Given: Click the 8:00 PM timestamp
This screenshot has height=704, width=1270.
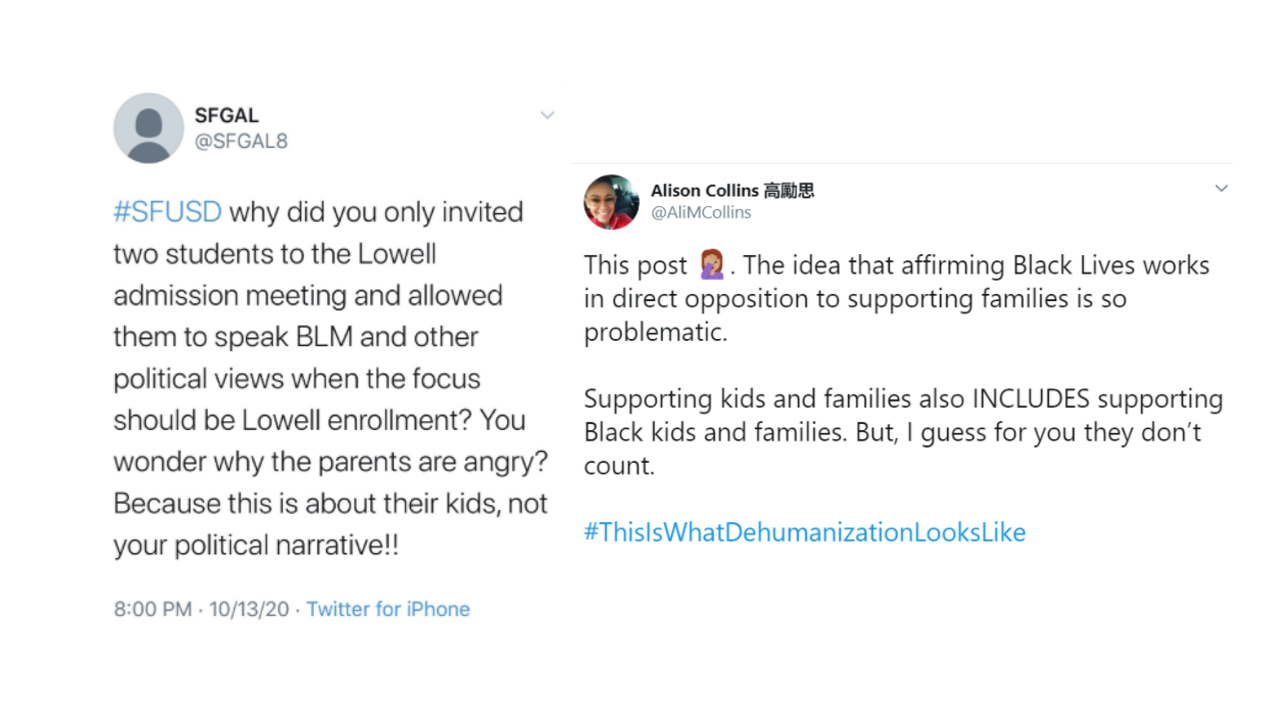Looking at the screenshot, I should click(152, 609).
